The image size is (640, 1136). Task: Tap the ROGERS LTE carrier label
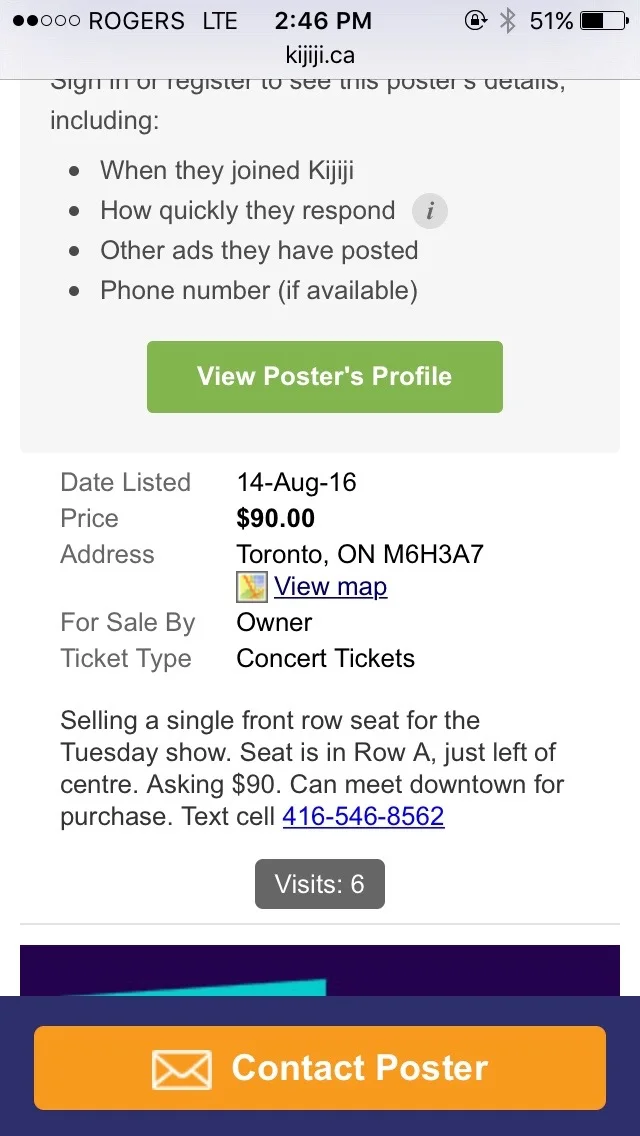click(x=162, y=20)
